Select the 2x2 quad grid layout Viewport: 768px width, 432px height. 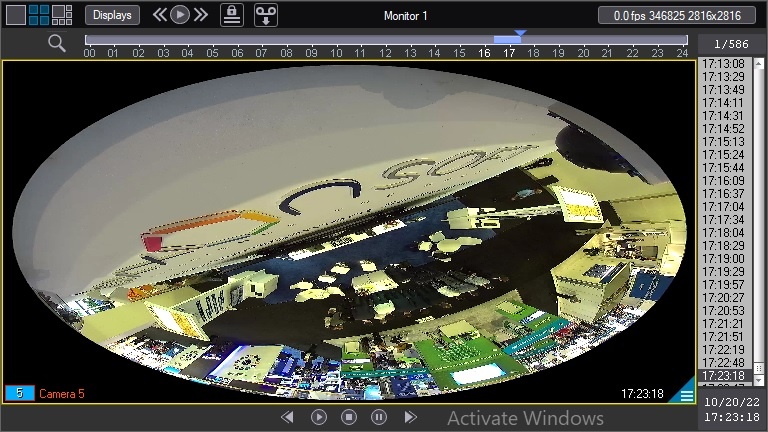(x=38, y=15)
